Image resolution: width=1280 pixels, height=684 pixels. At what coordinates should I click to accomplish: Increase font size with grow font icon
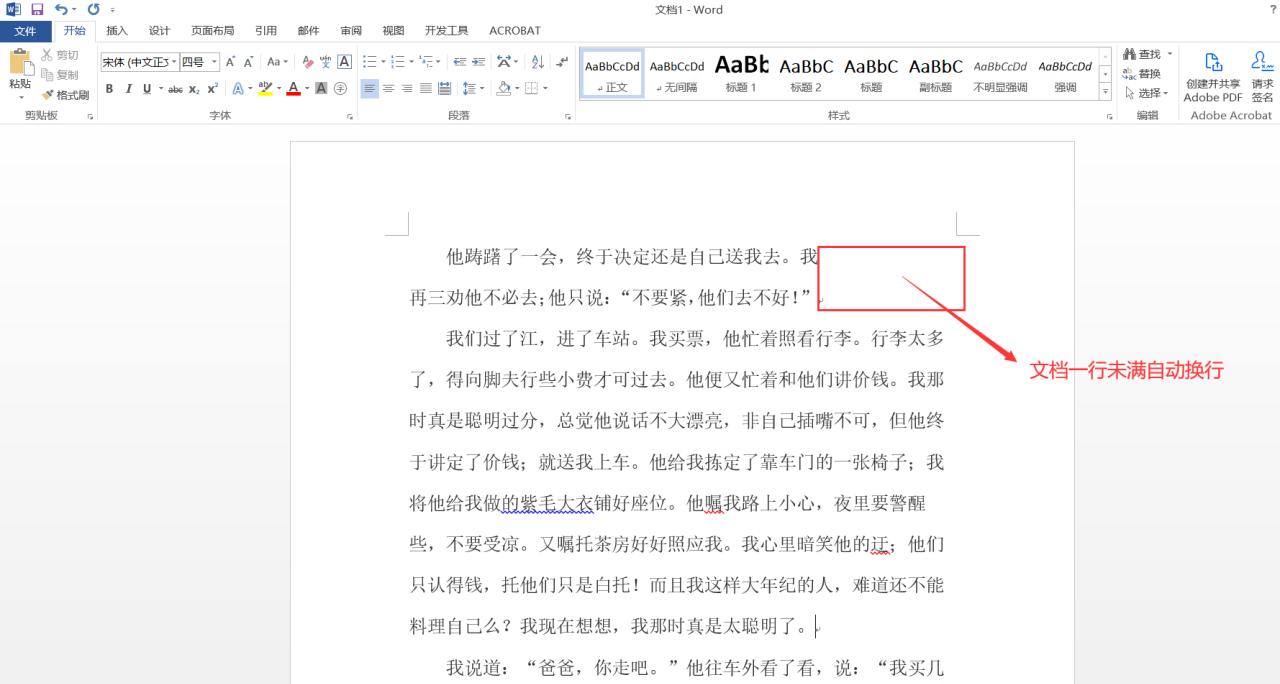pyautogui.click(x=230, y=62)
